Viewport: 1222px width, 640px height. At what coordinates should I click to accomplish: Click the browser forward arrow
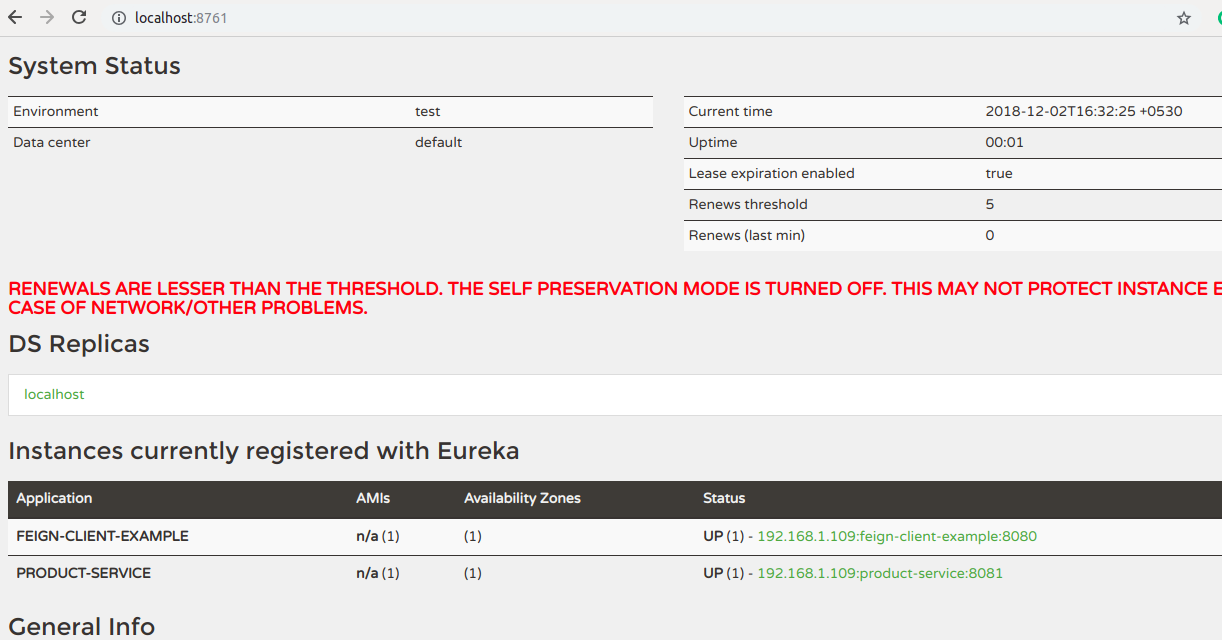pyautogui.click(x=47, y=18)
